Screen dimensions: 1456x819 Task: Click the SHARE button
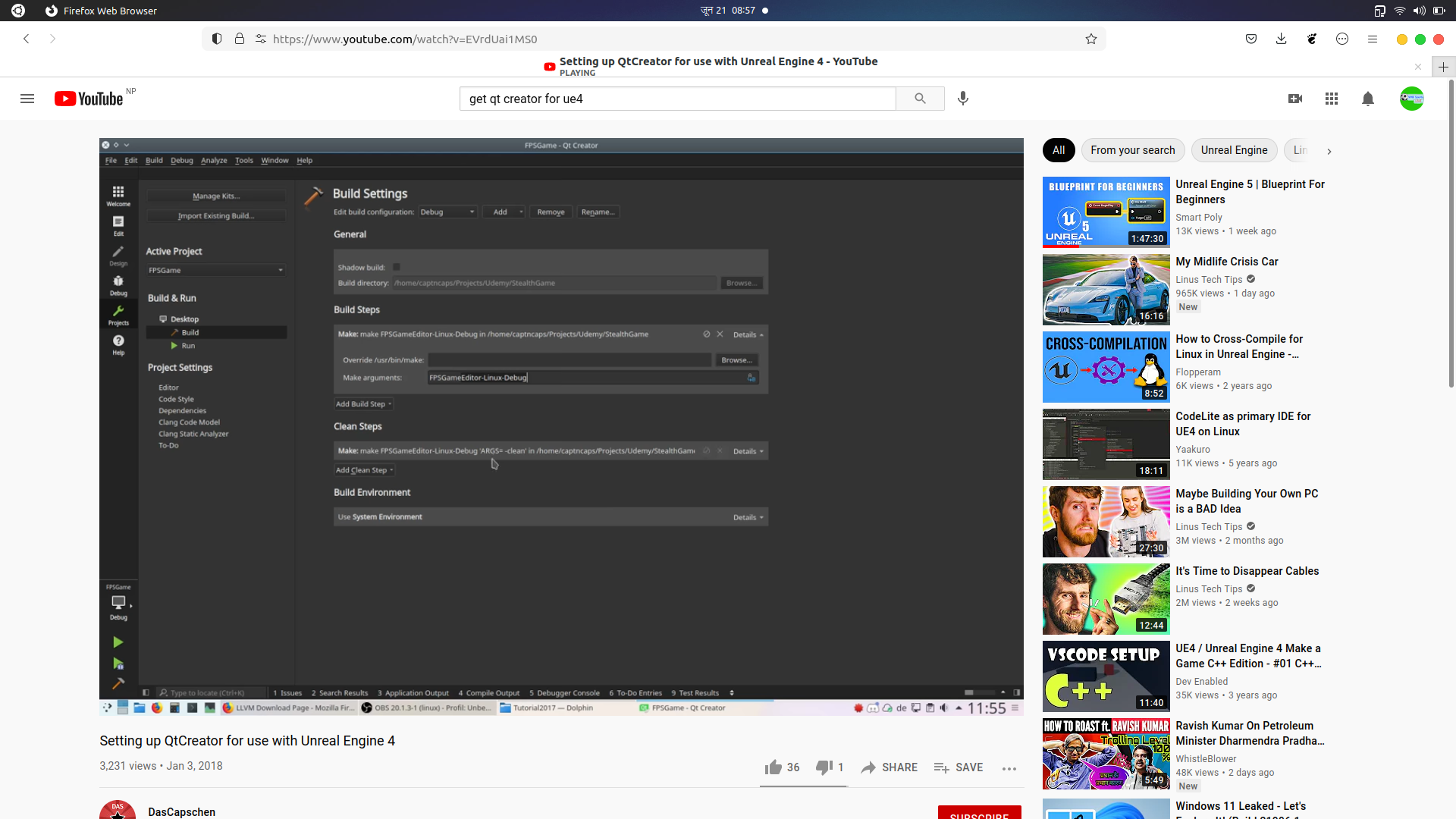tap(890, 767)
